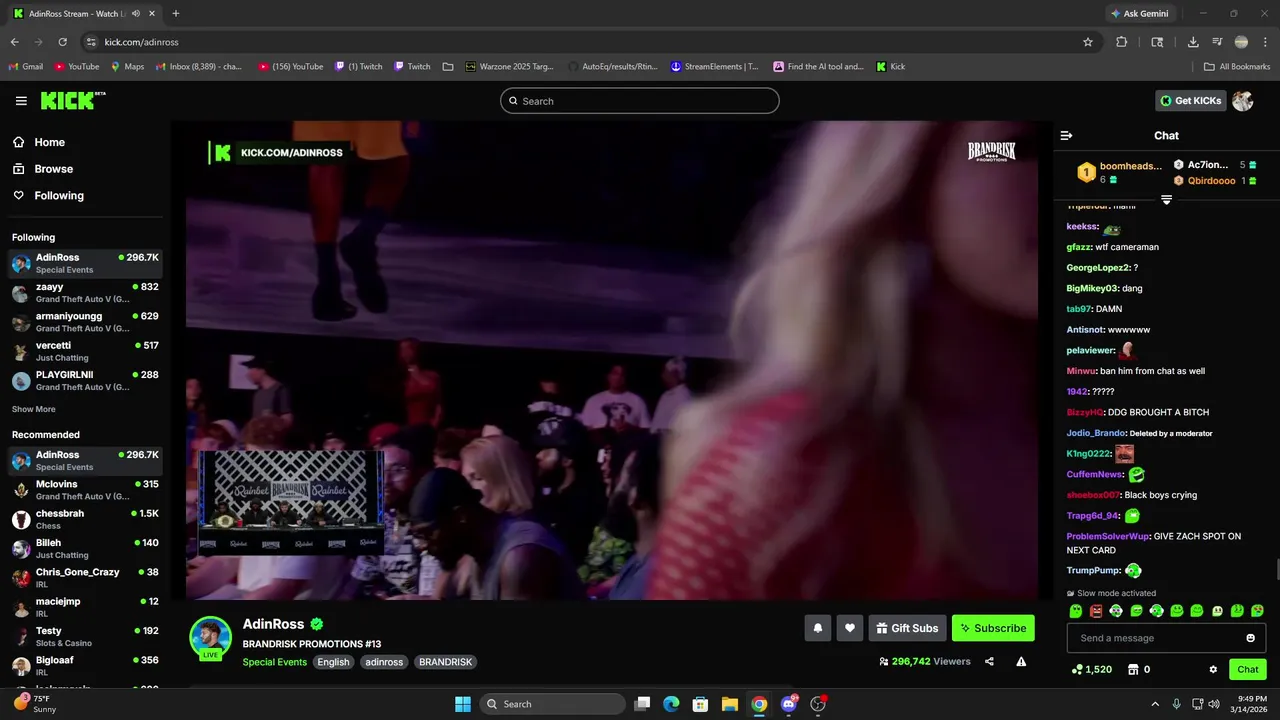Click the notification bell for AdinRoss

coord(817,628)
